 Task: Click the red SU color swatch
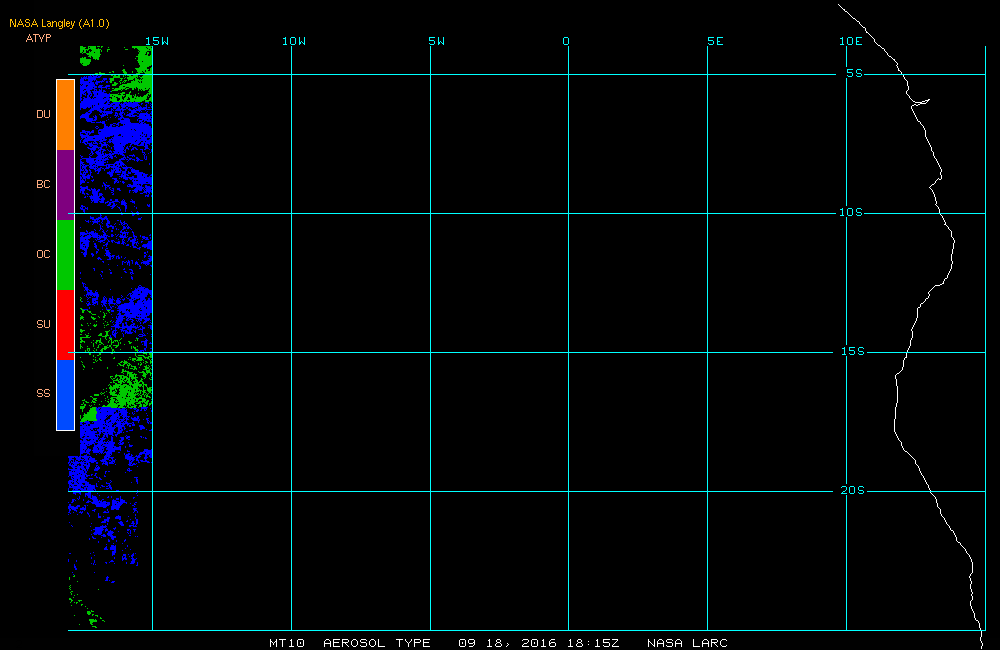(66, 325)
